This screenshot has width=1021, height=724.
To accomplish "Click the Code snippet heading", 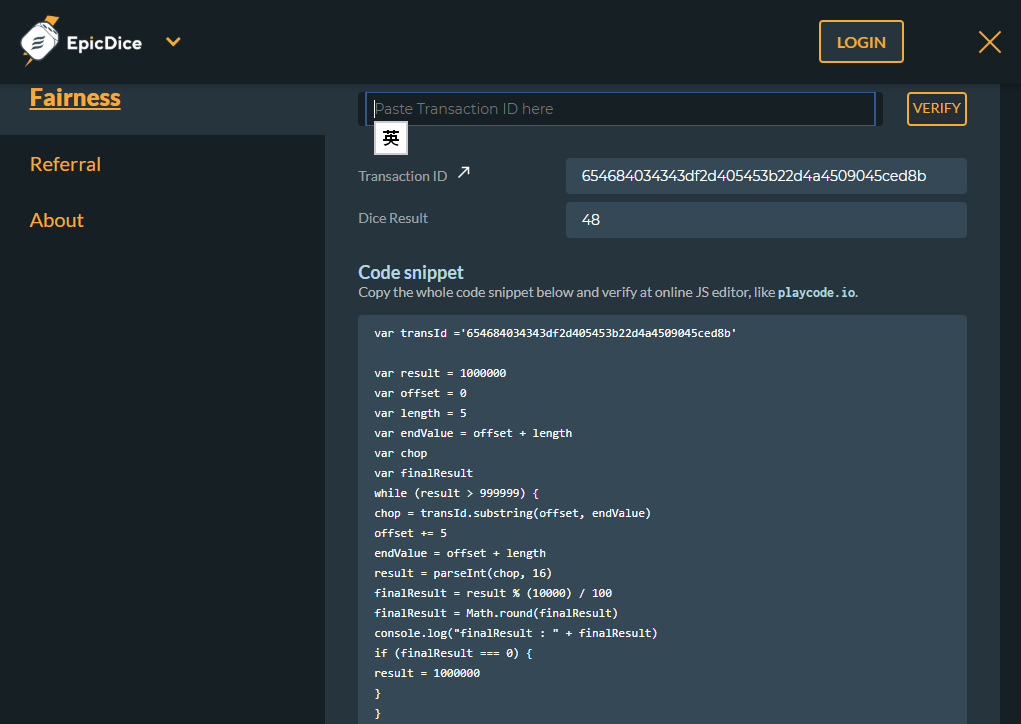I will click(411, 272).
